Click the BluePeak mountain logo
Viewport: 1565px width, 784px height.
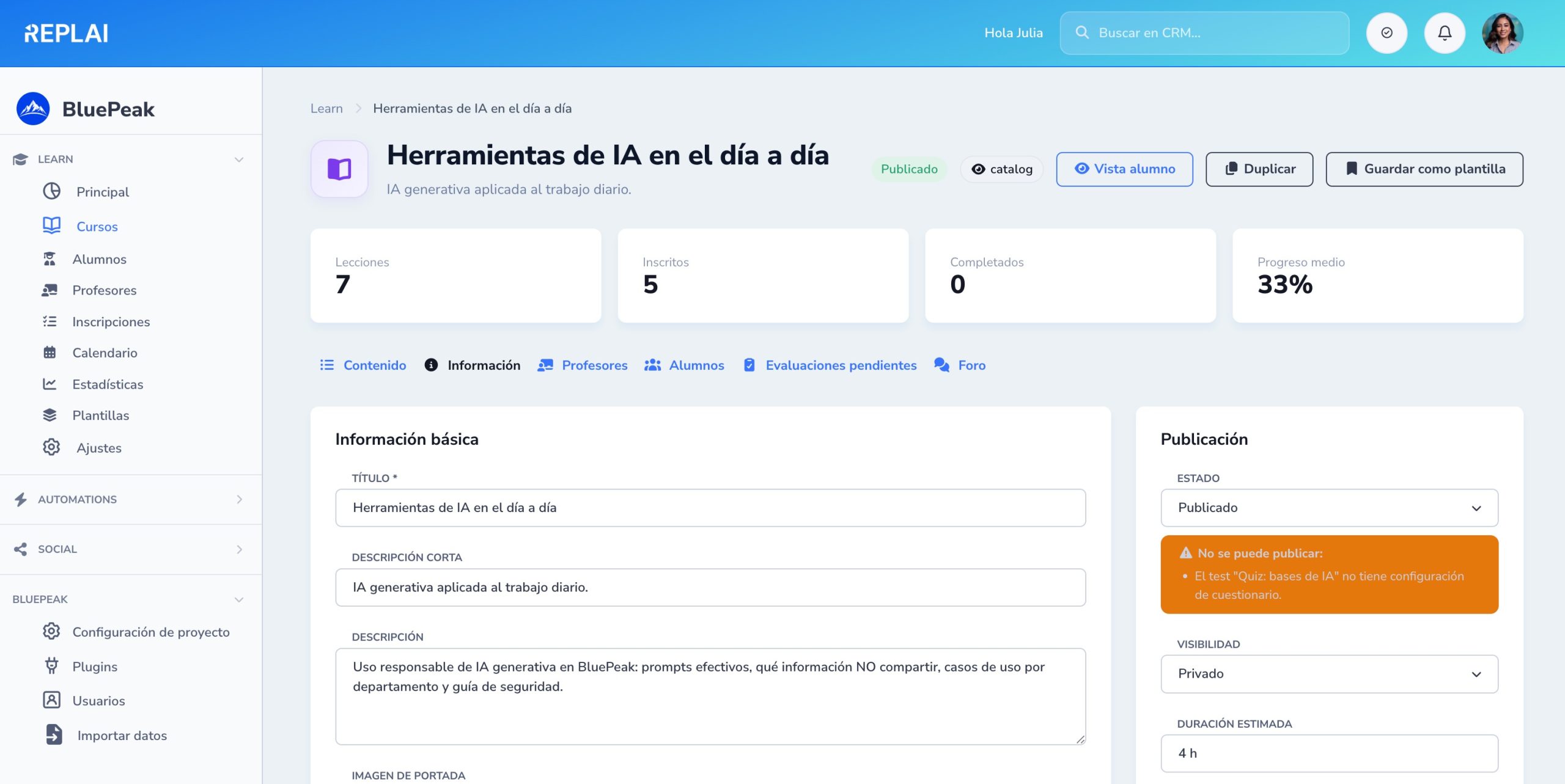coord(33,109)
